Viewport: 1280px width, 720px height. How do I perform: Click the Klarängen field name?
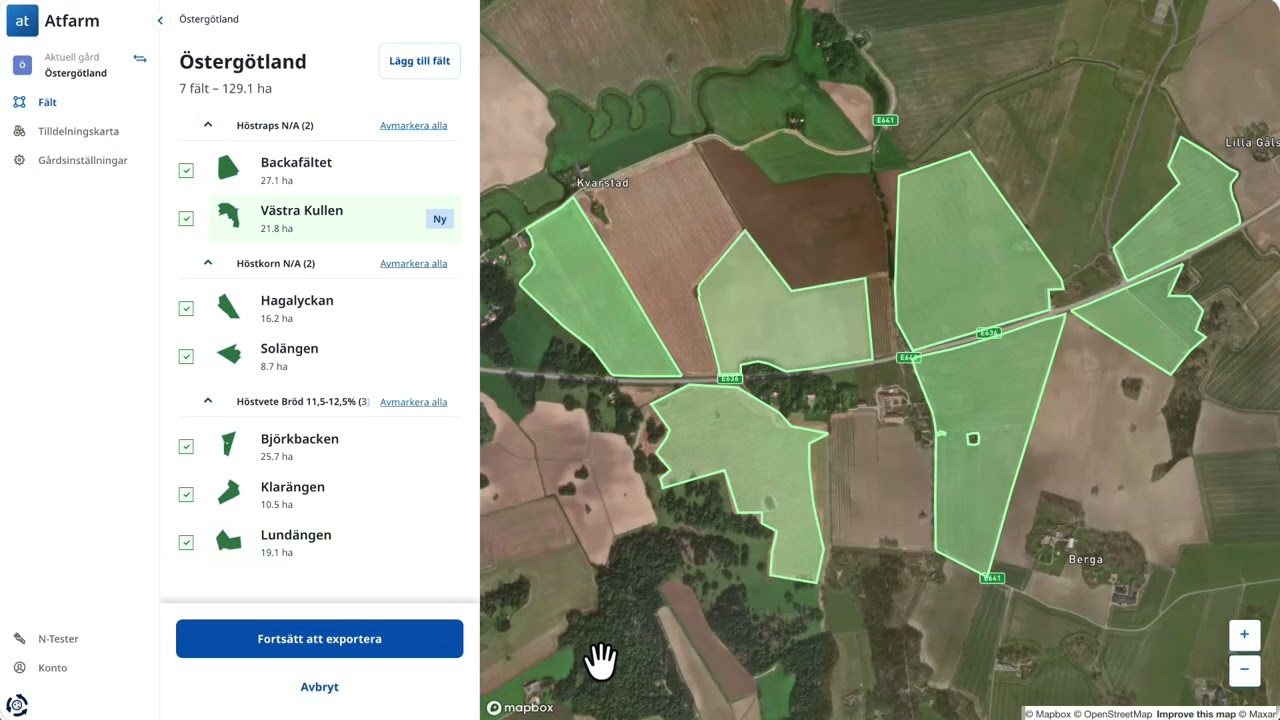(293, 486)
